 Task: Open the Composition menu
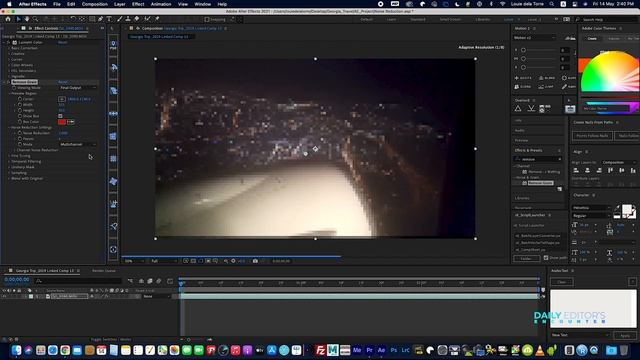point(95,4)
